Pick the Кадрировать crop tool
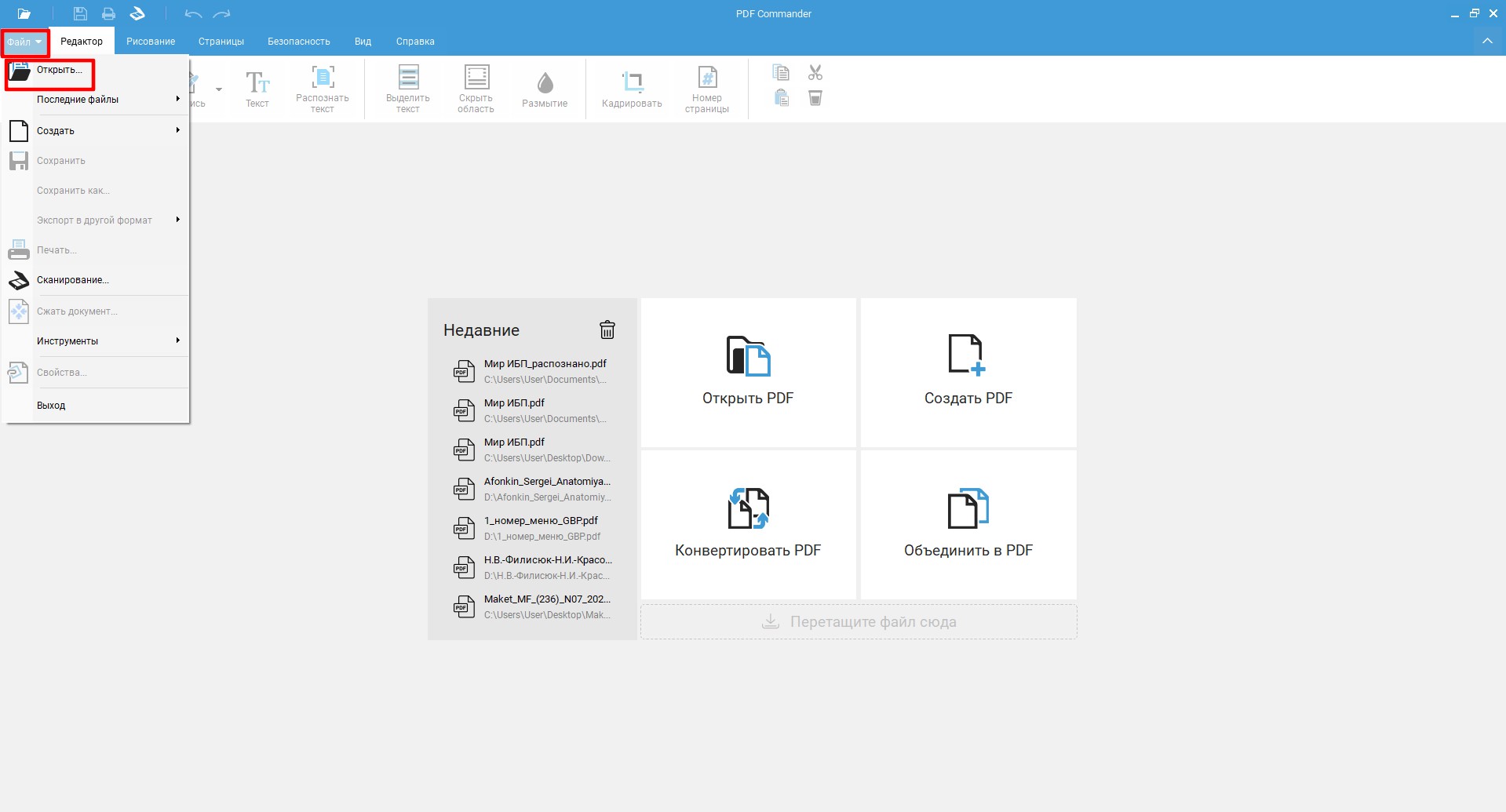This screenshot has width=1506, height=812. point(632,89)
